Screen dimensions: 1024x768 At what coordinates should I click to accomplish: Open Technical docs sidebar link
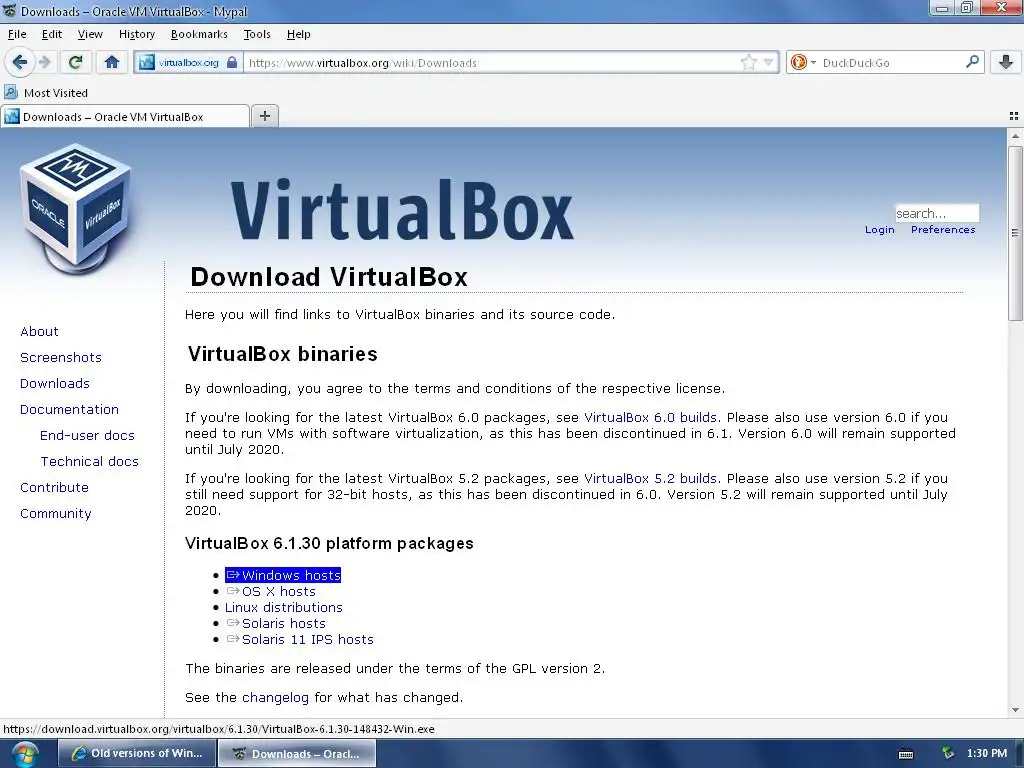89,462
